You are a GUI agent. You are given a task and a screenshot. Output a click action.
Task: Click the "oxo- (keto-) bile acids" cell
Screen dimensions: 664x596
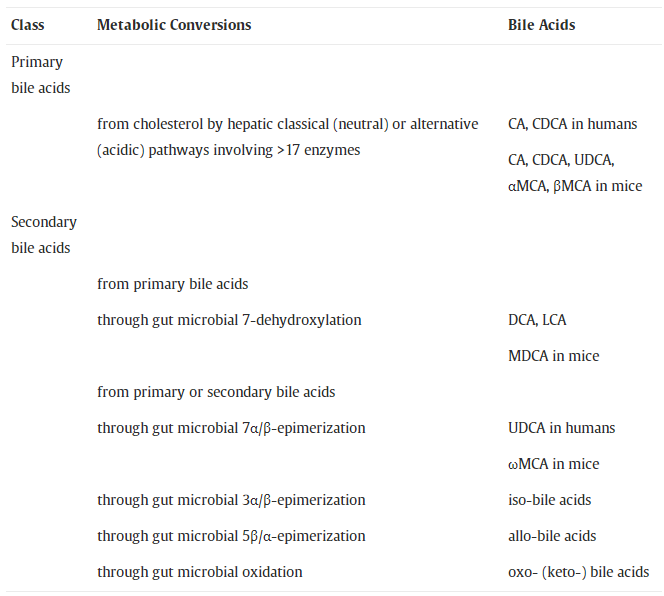[578, 572]
